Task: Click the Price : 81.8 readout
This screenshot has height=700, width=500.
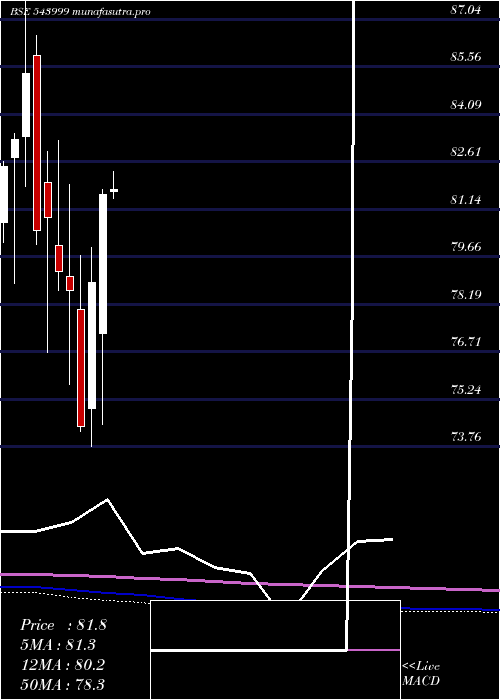Action: [x=63, y=625]
